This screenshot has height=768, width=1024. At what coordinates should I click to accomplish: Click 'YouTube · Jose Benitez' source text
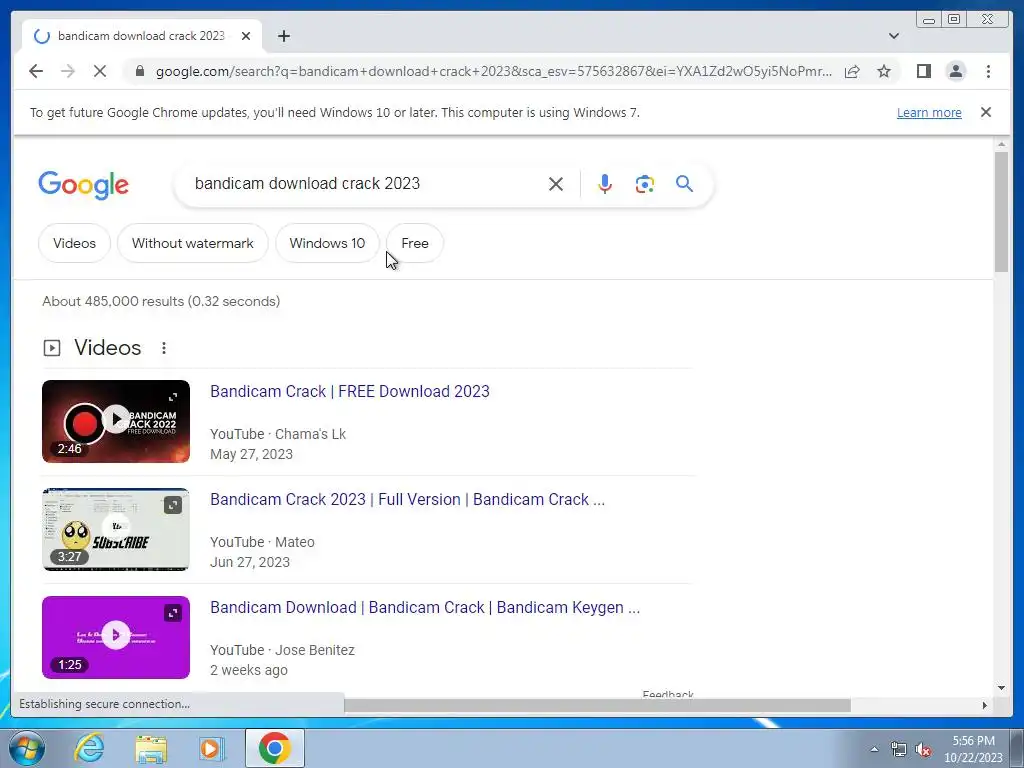click(282, 650)
